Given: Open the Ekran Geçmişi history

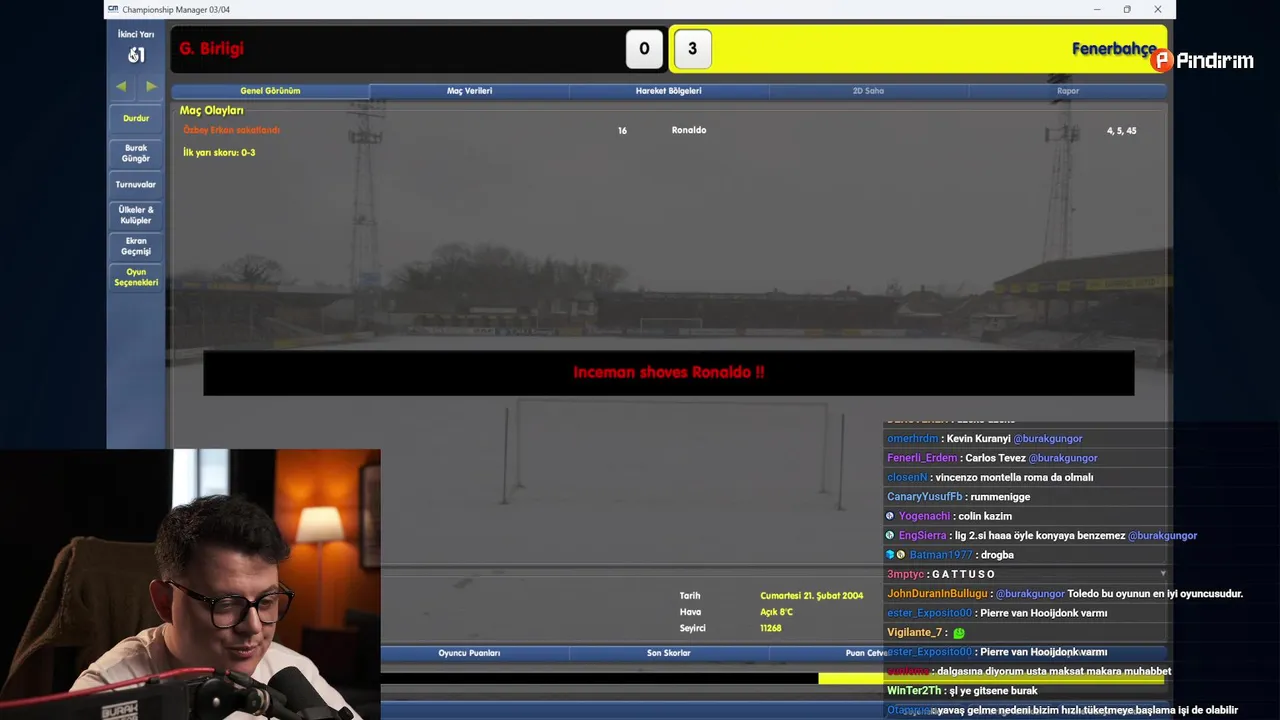Looking at the screenshot, I should point(136,246).
